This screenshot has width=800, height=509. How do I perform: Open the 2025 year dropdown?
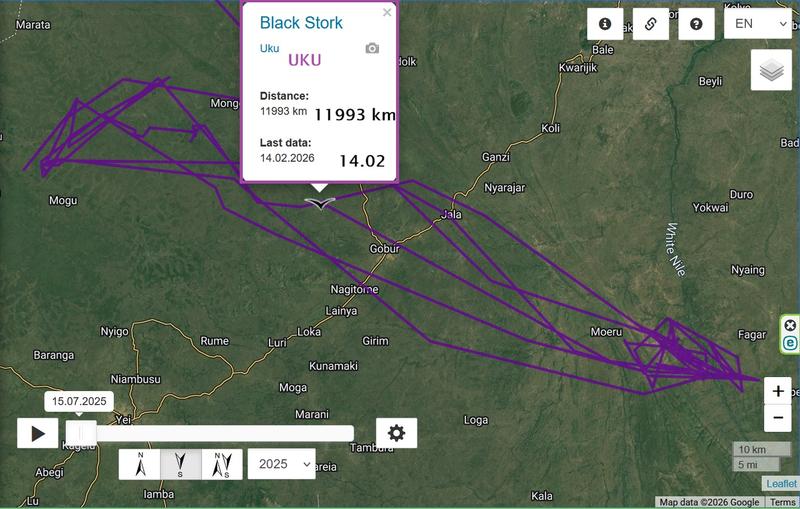tap(282, 464)
